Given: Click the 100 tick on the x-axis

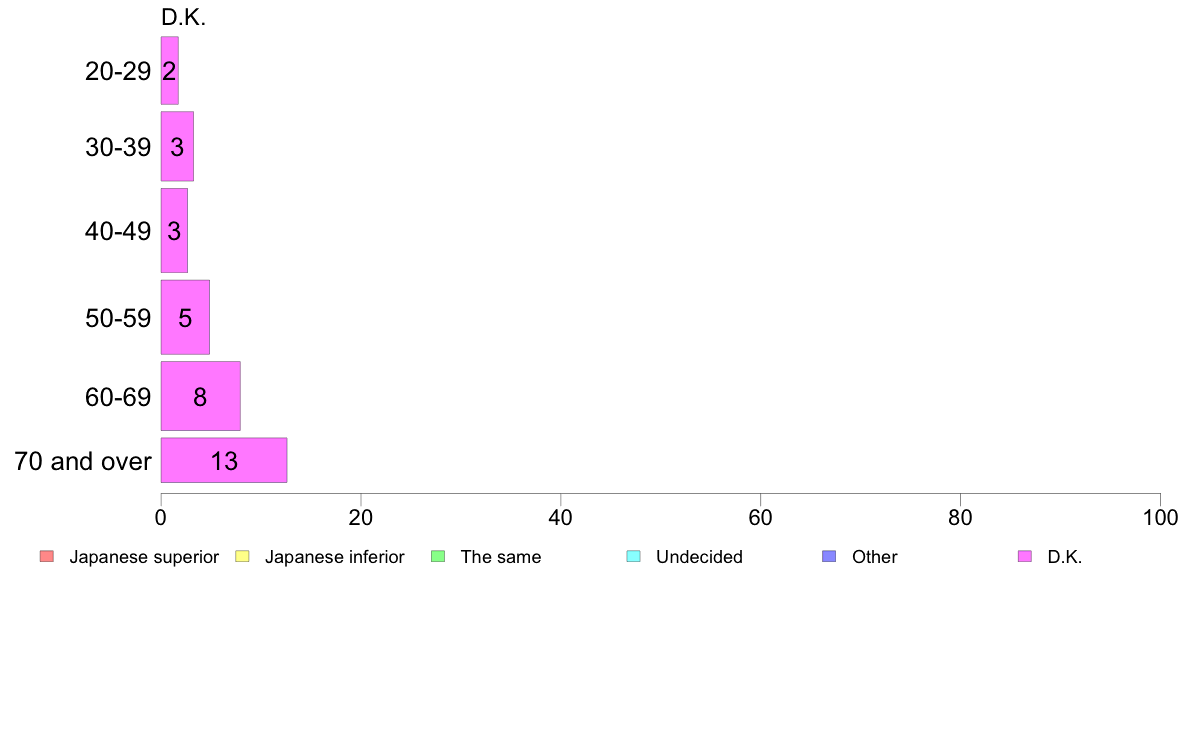Looking at the screenshot, I should coord(1160,518).
